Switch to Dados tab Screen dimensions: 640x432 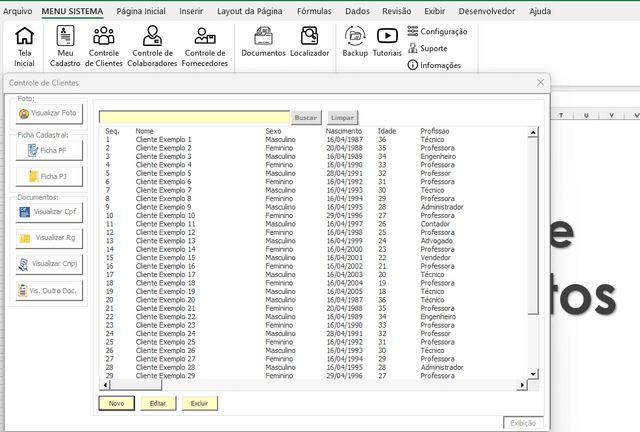click(x=357, y=11)
